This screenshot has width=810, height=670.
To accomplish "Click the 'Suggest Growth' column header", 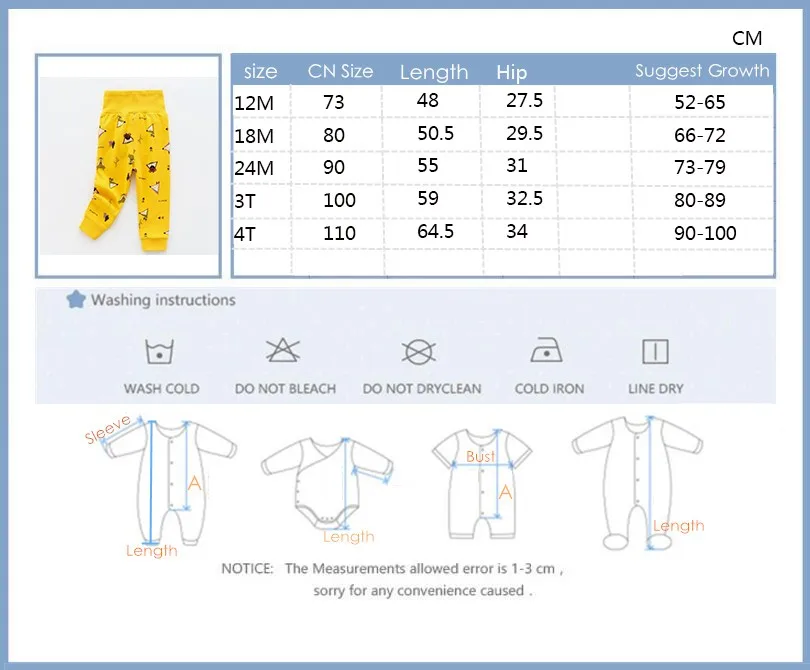I will 702,70.
